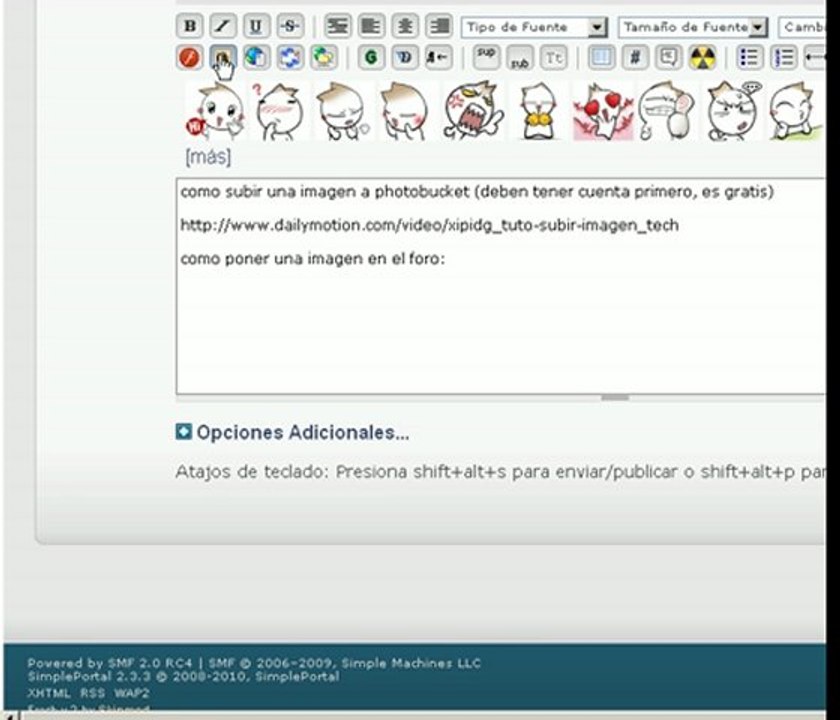This screenshot has height=720, width=840.
Task: Insert the gritted-teeth emoticon
Action: pyautogui.click(x=666, y=111)
